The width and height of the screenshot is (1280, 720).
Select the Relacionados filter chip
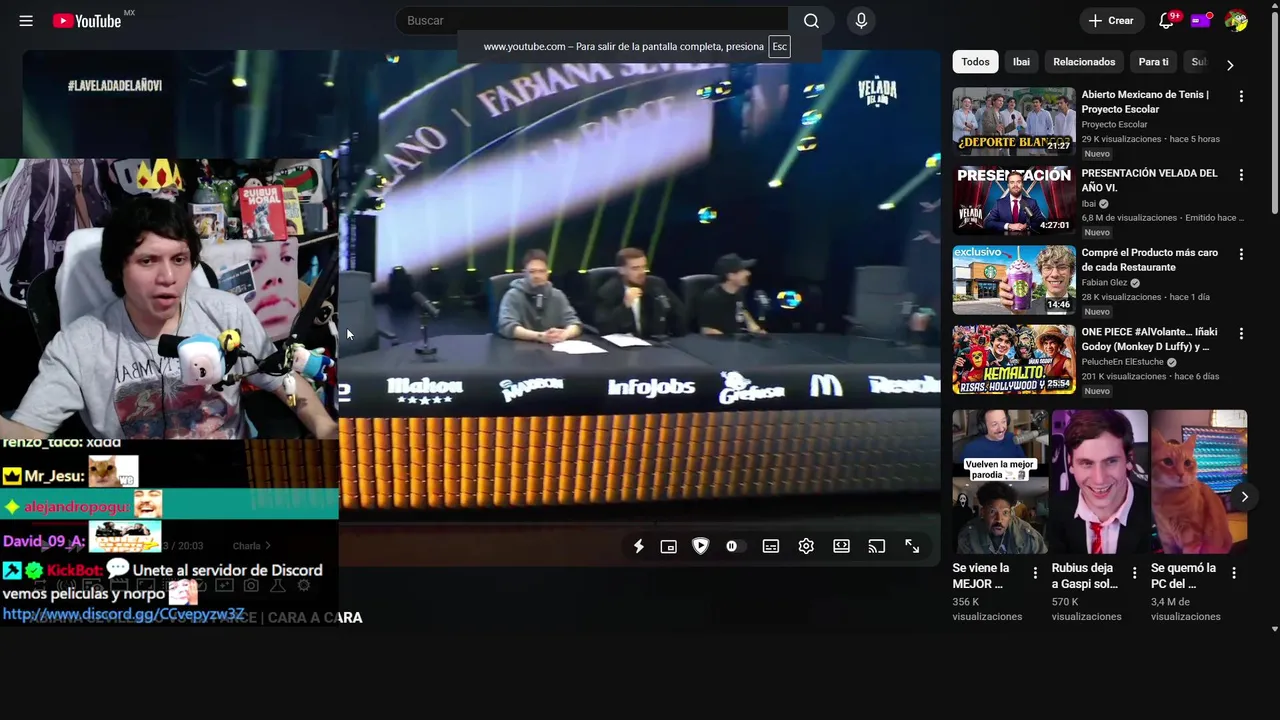coord(1084,62)
